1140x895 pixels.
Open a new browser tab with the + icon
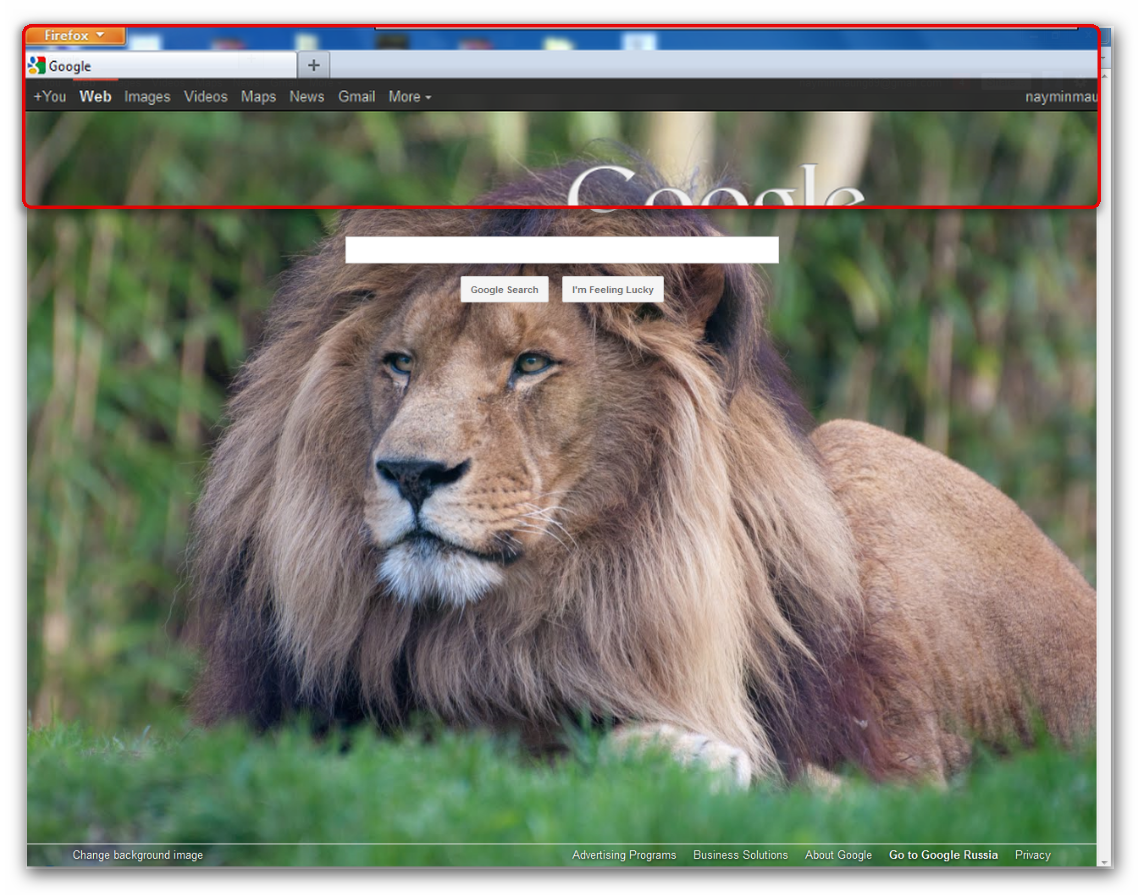(x=314, y=64)
